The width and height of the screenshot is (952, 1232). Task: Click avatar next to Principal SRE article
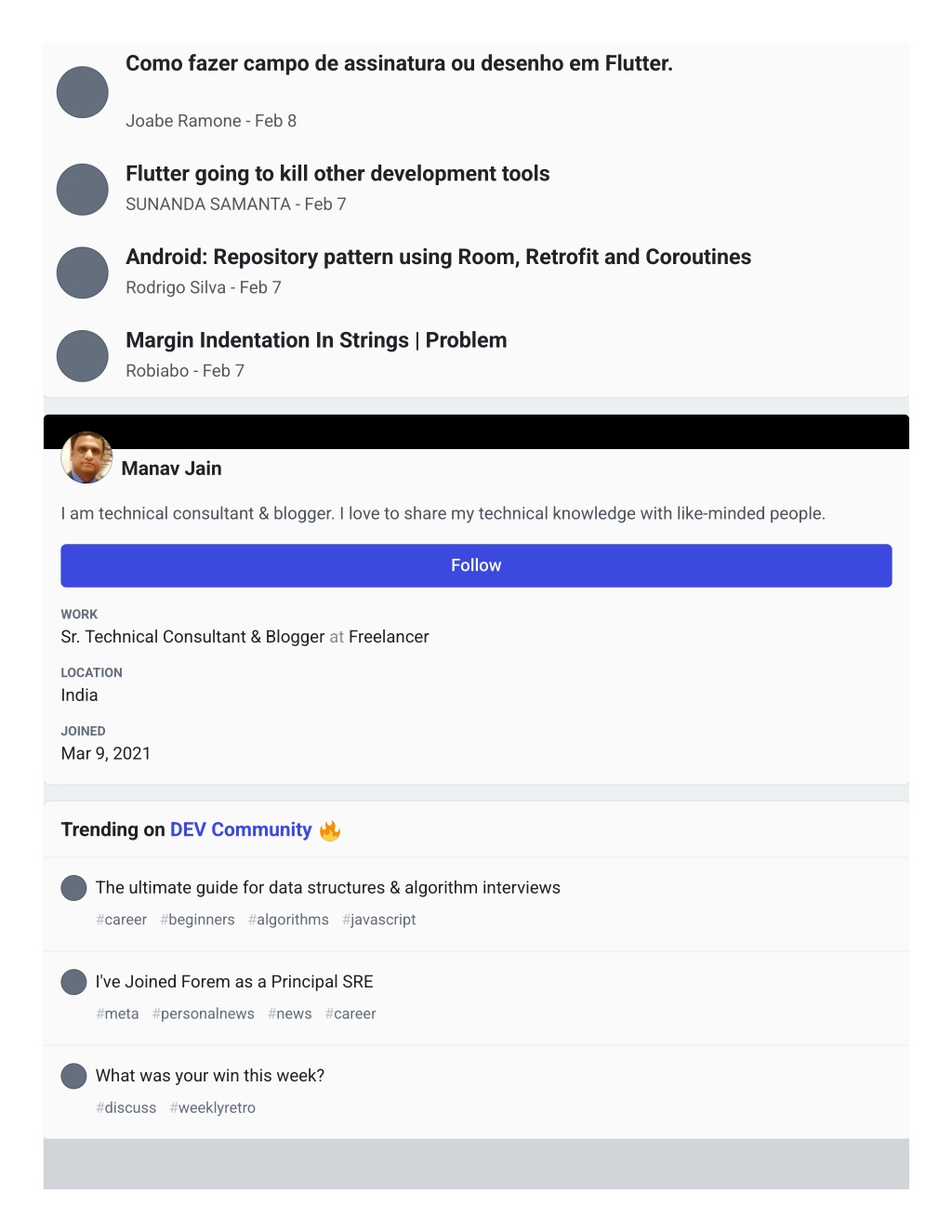tap(73, 982)
